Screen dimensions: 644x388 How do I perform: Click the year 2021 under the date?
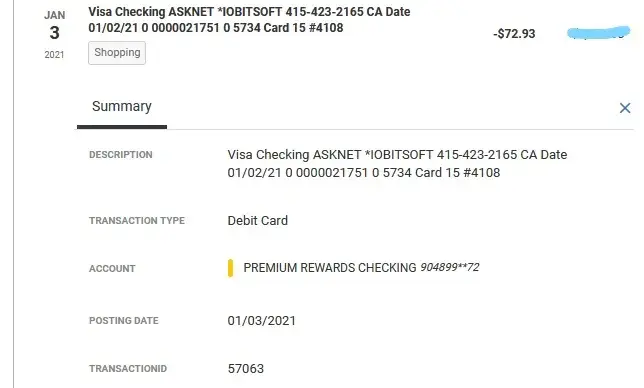point(55,55)
